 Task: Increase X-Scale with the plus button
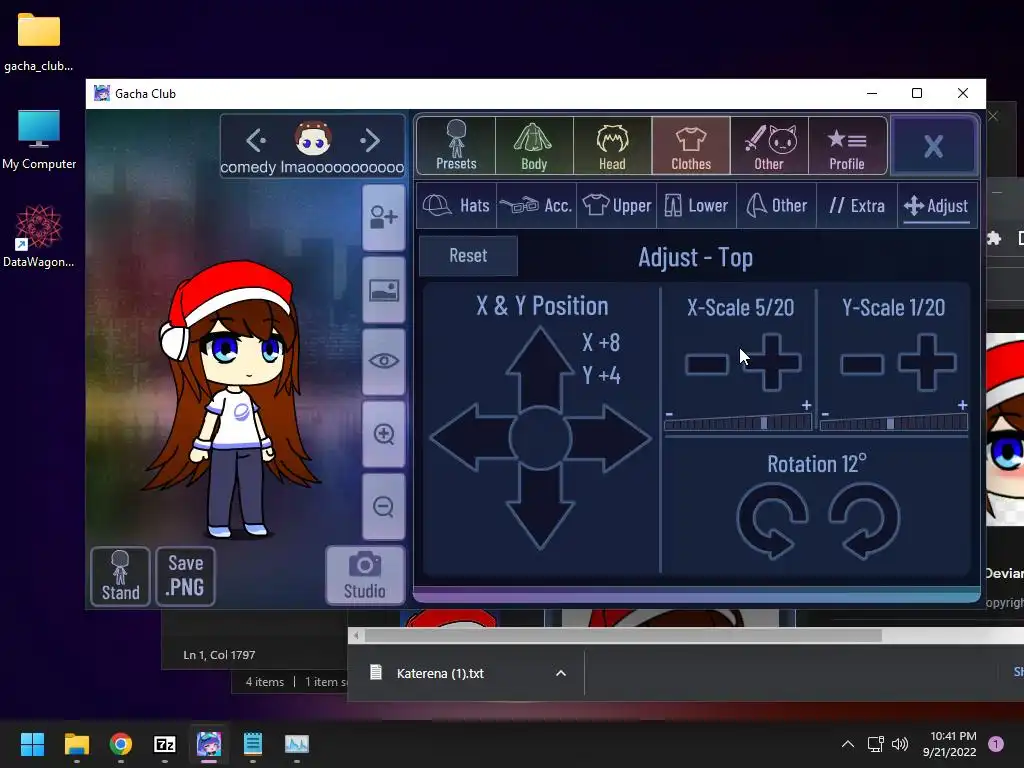[x=772, y=362]
